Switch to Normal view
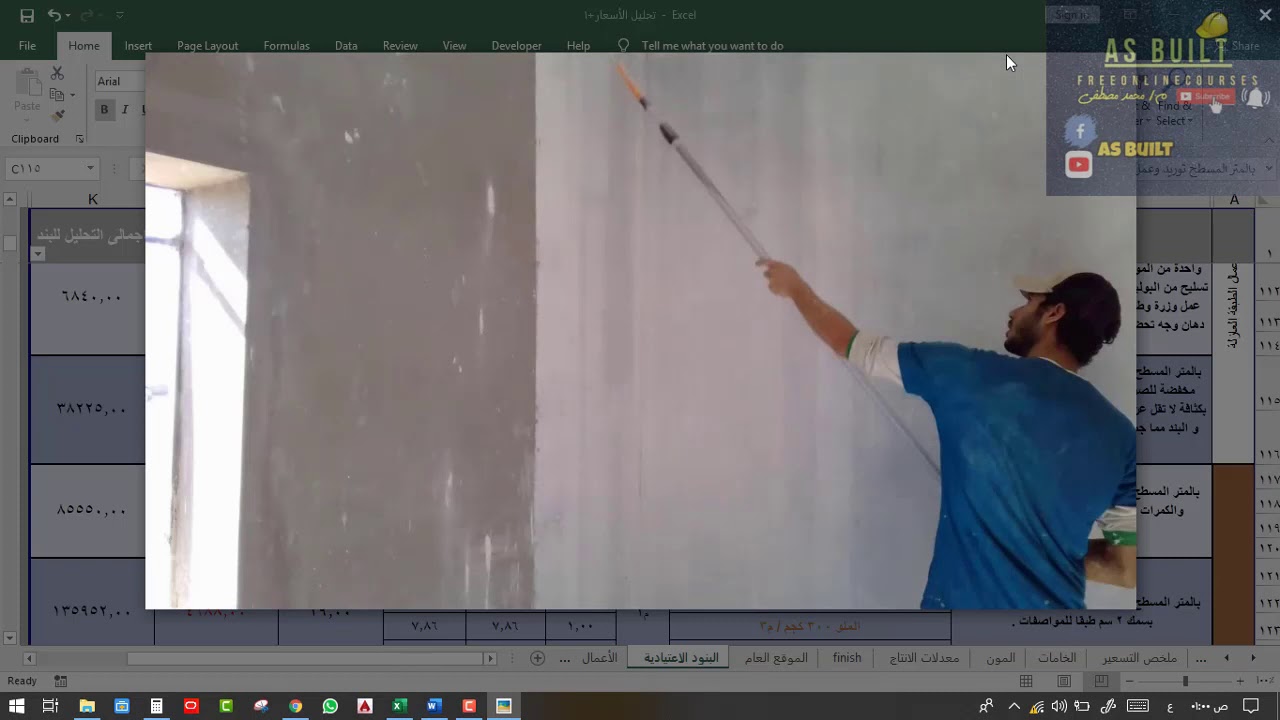 (1026, 681)
